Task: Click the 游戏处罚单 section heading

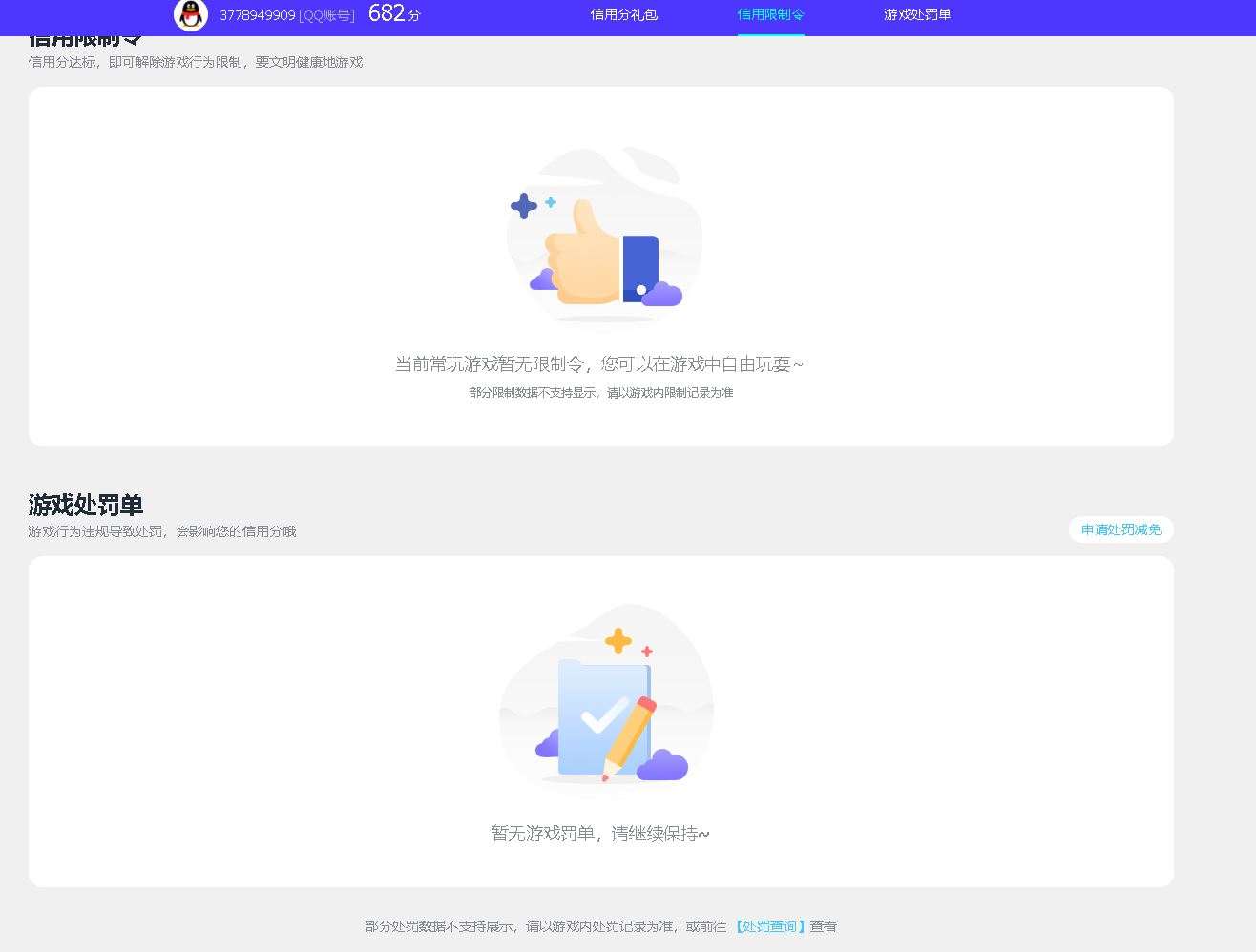Action: pos(86,505)
